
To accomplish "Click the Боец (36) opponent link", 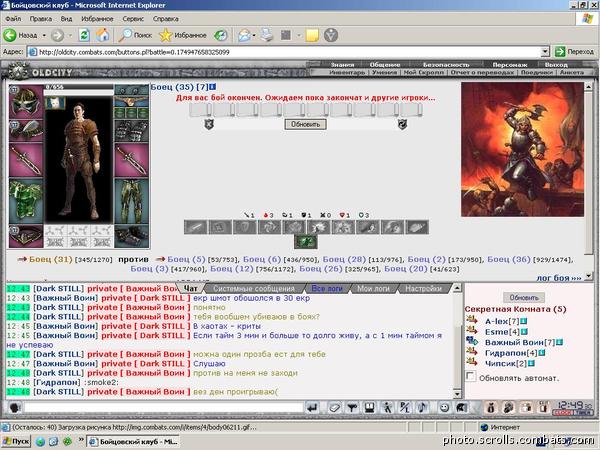I will point(509,259).
